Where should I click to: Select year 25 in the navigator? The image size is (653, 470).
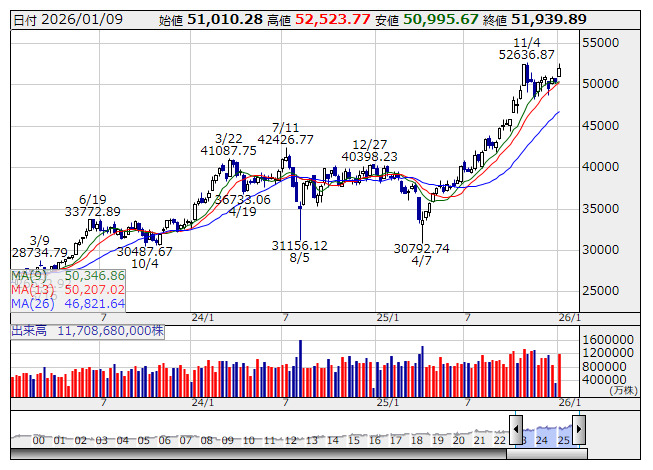coord(563,440)
